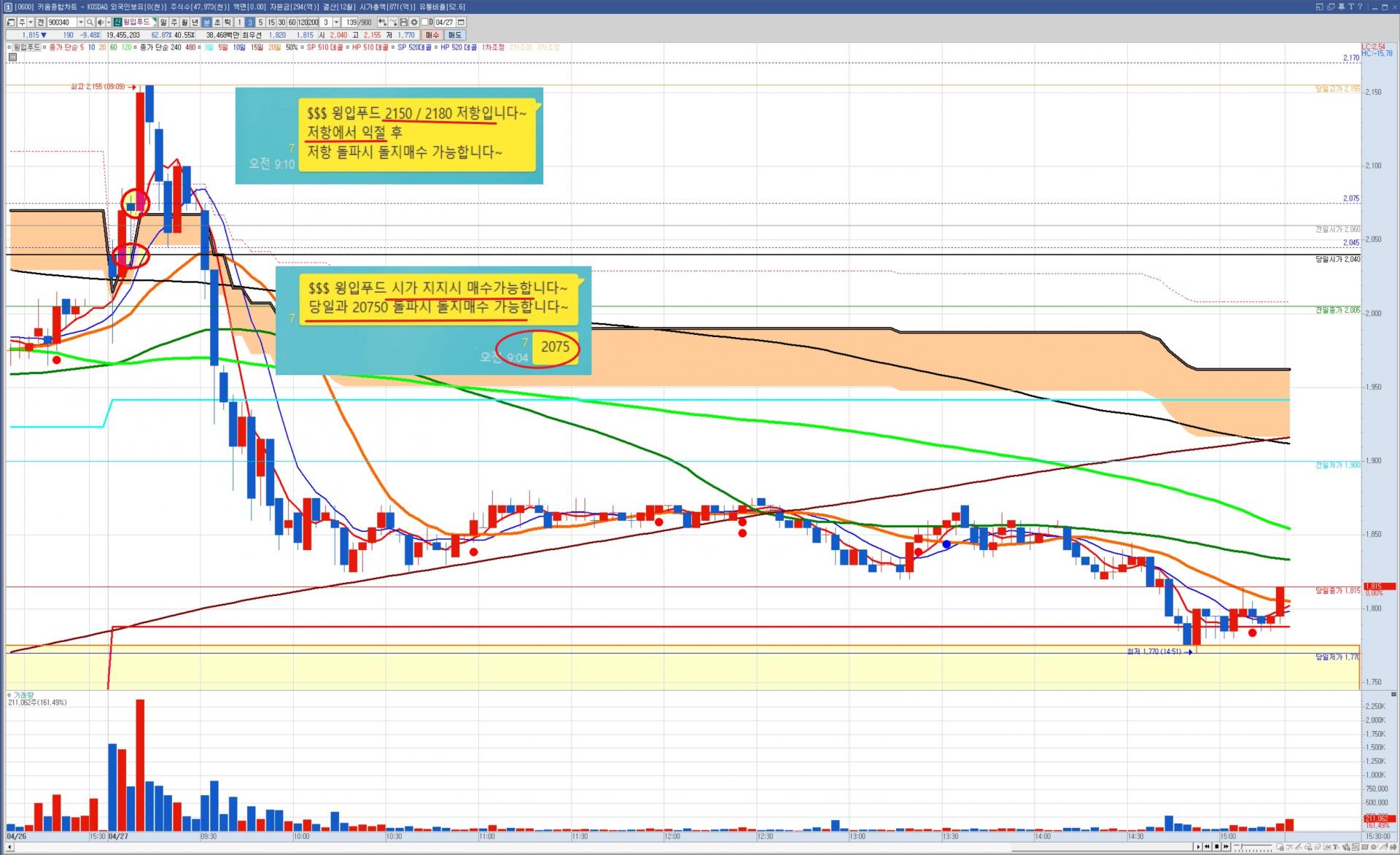1400x855 pixels.
Task: Open the date calendar picker icon
Action: tap(461, 23)
